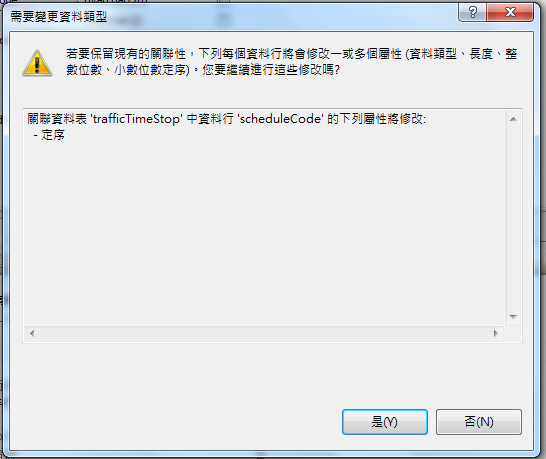Viewport: 546px width, 459px height.
Task: Click the 需要變更資料類型 title bar text
Action: (x=58, y=16)
